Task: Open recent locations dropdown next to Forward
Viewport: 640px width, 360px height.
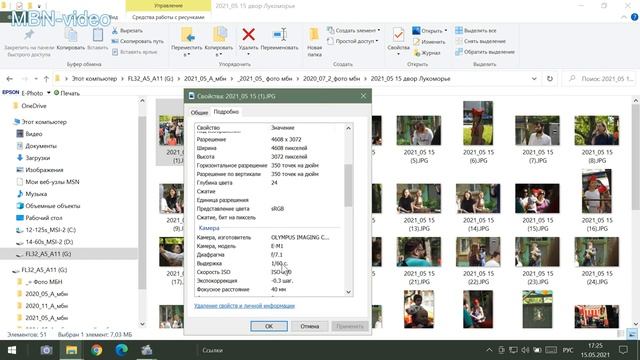Action: point(36,78)
